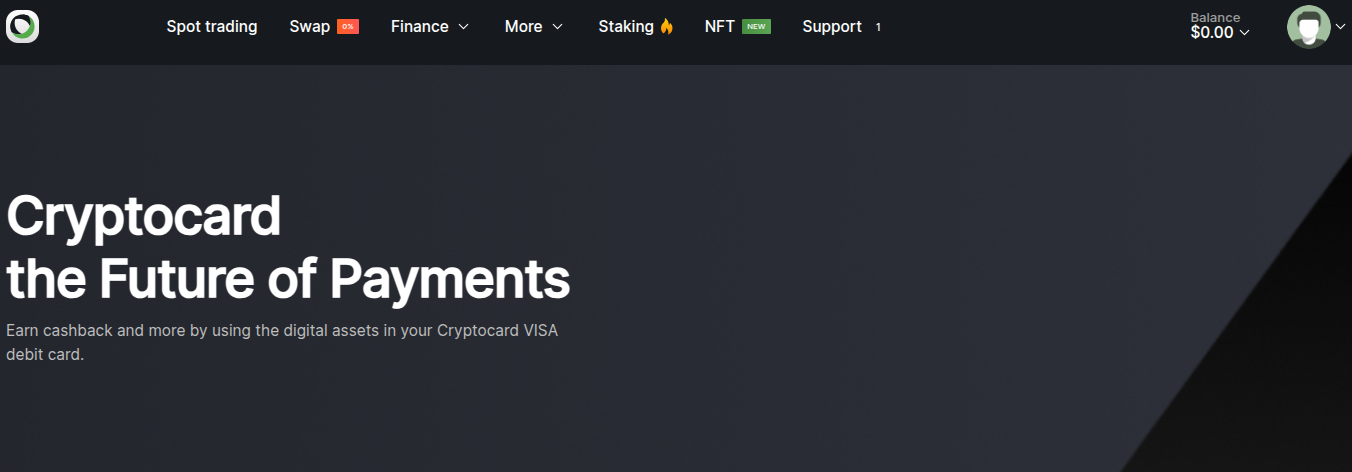Open the NFT page
The image size is (1352, 472).
coord(720,27)
